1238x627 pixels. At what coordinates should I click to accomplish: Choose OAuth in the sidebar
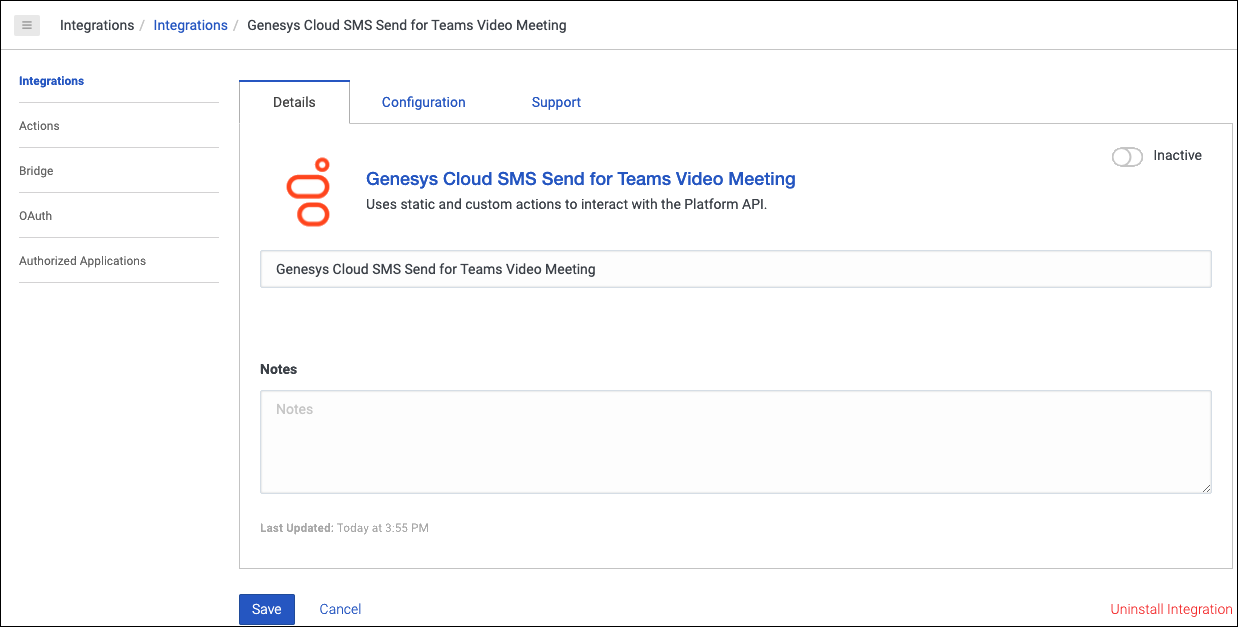coord(36,216)
